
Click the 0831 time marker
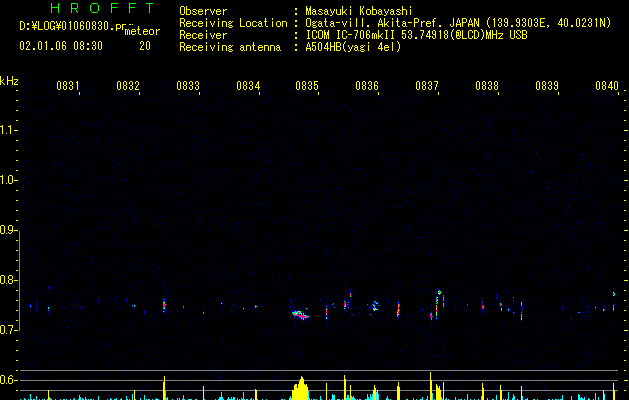pyautogui.click(x=67, y=85)
